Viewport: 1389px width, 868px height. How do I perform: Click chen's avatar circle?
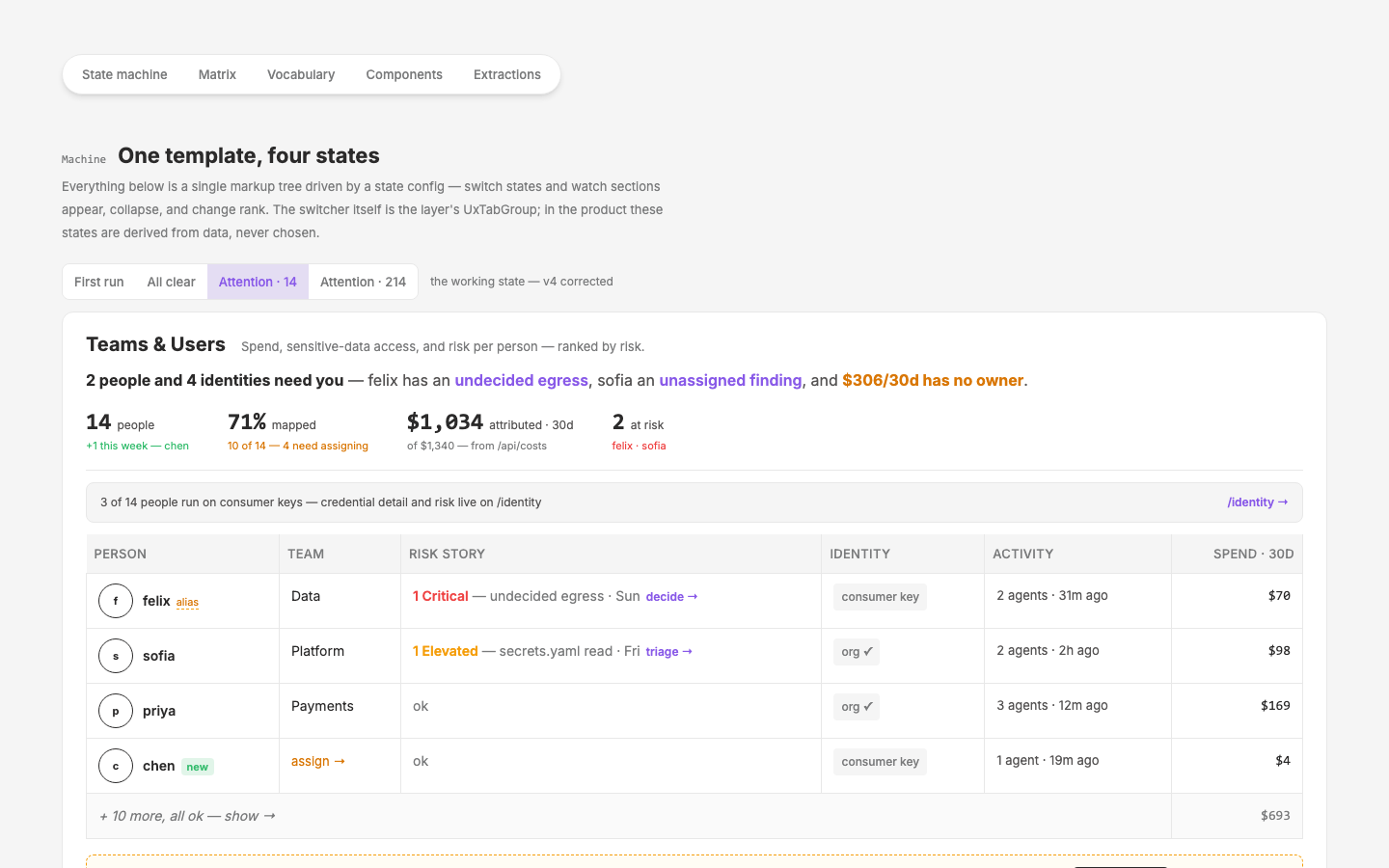tap(116, 766)
